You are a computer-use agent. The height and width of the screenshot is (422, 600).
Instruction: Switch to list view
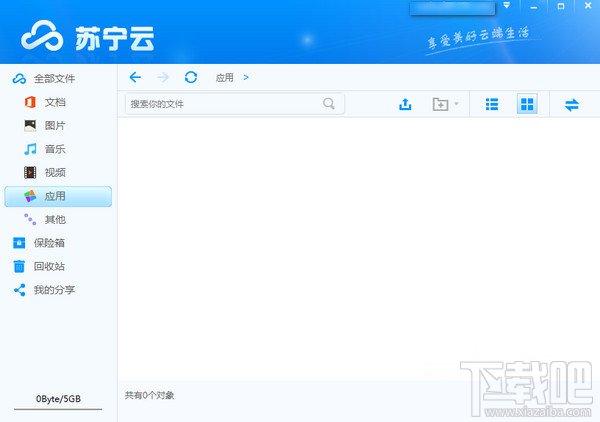492,104
